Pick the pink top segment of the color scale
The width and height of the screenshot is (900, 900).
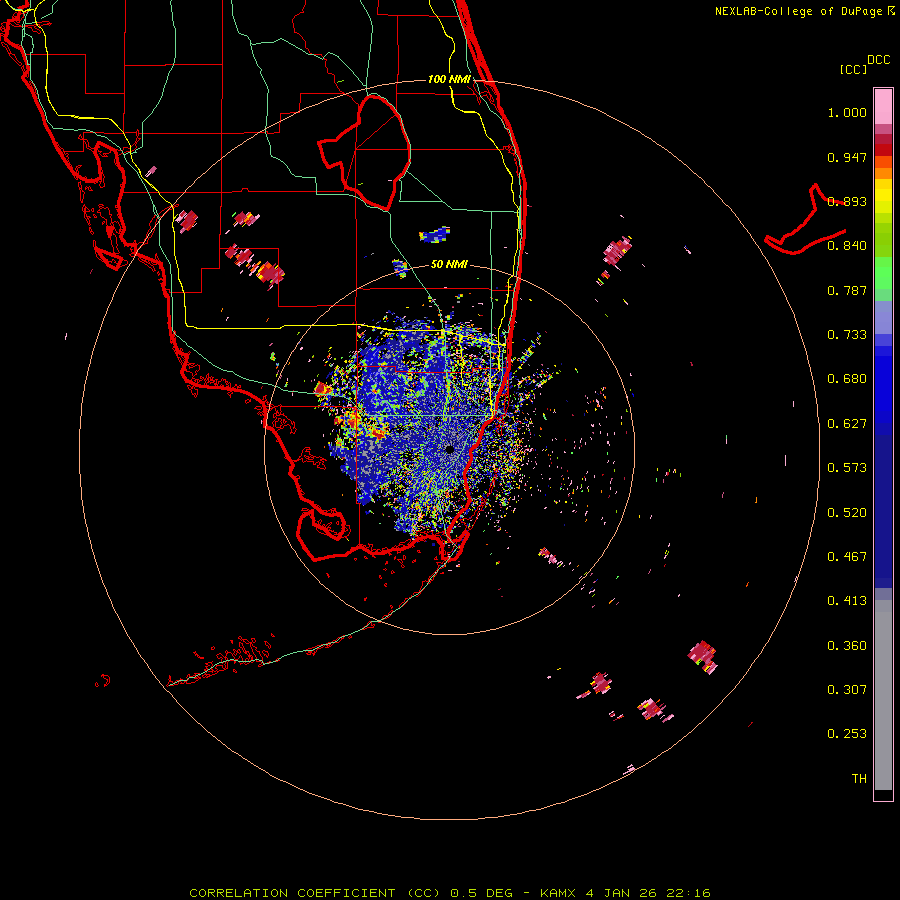tap(883, 107)
